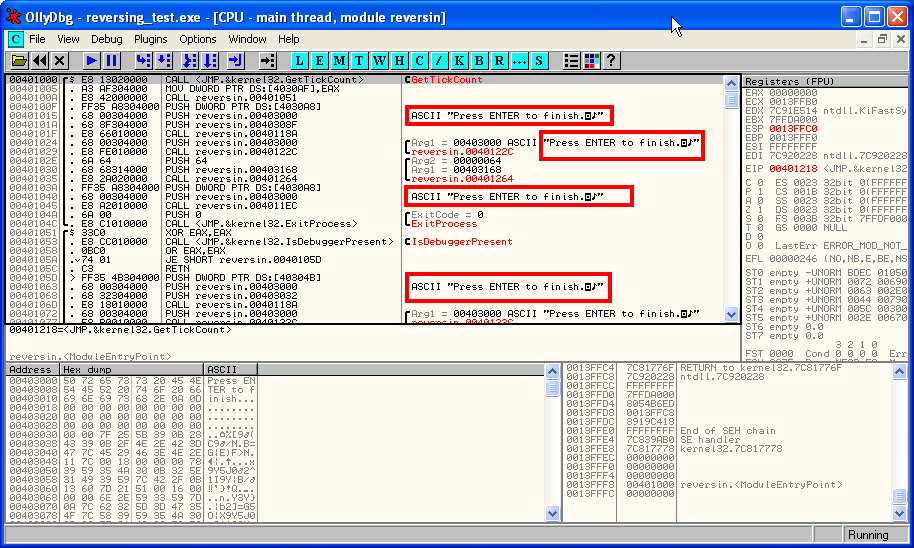Toggle register view via Registers (FPU) header
914x548 pixels.
coord(825,82)
